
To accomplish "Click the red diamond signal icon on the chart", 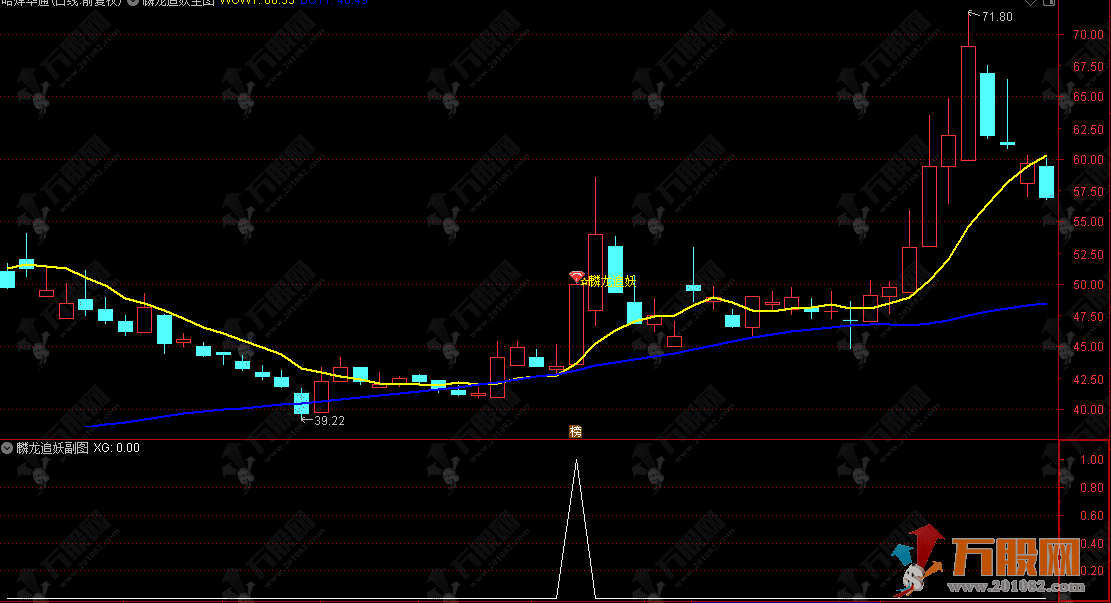I will 577,277.
